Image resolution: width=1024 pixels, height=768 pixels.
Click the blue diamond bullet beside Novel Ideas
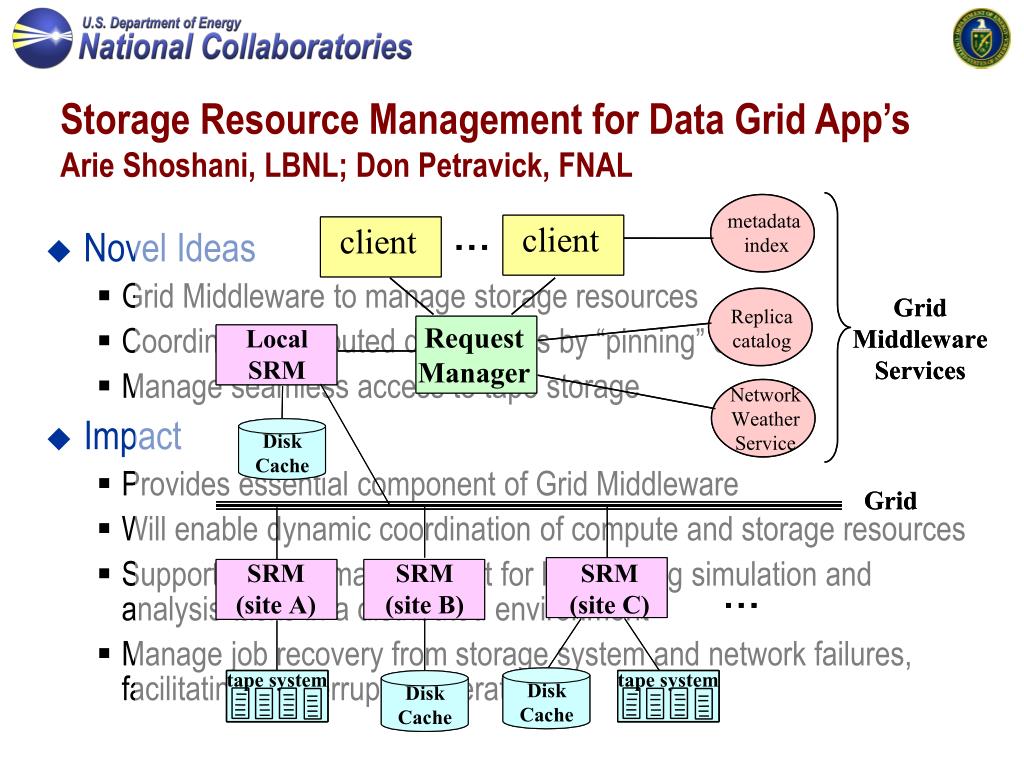[59, 251]
